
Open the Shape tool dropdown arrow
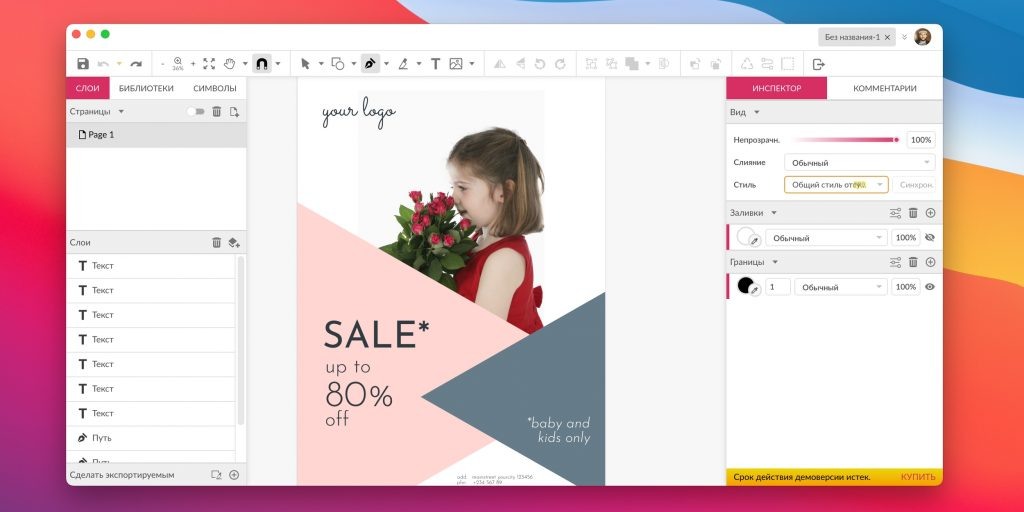coord(353,64)
